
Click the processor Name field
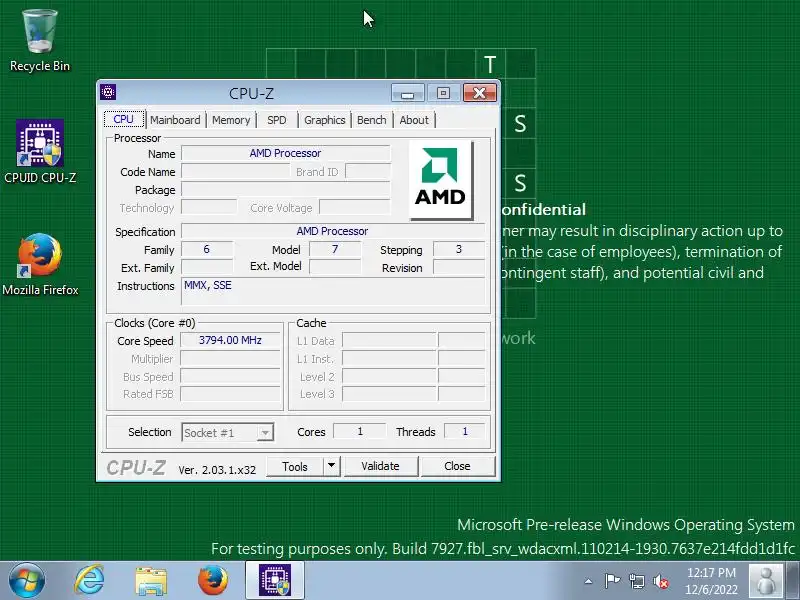point(286,153)
